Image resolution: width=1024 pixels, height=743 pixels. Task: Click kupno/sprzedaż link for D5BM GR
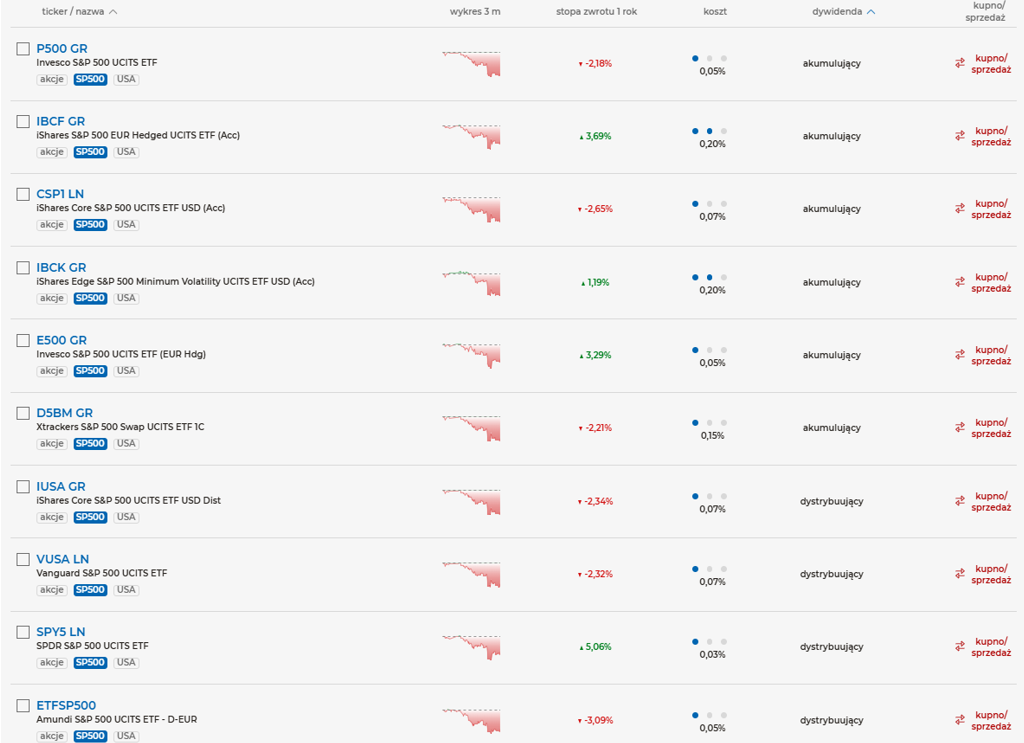(x=991, y=428)
